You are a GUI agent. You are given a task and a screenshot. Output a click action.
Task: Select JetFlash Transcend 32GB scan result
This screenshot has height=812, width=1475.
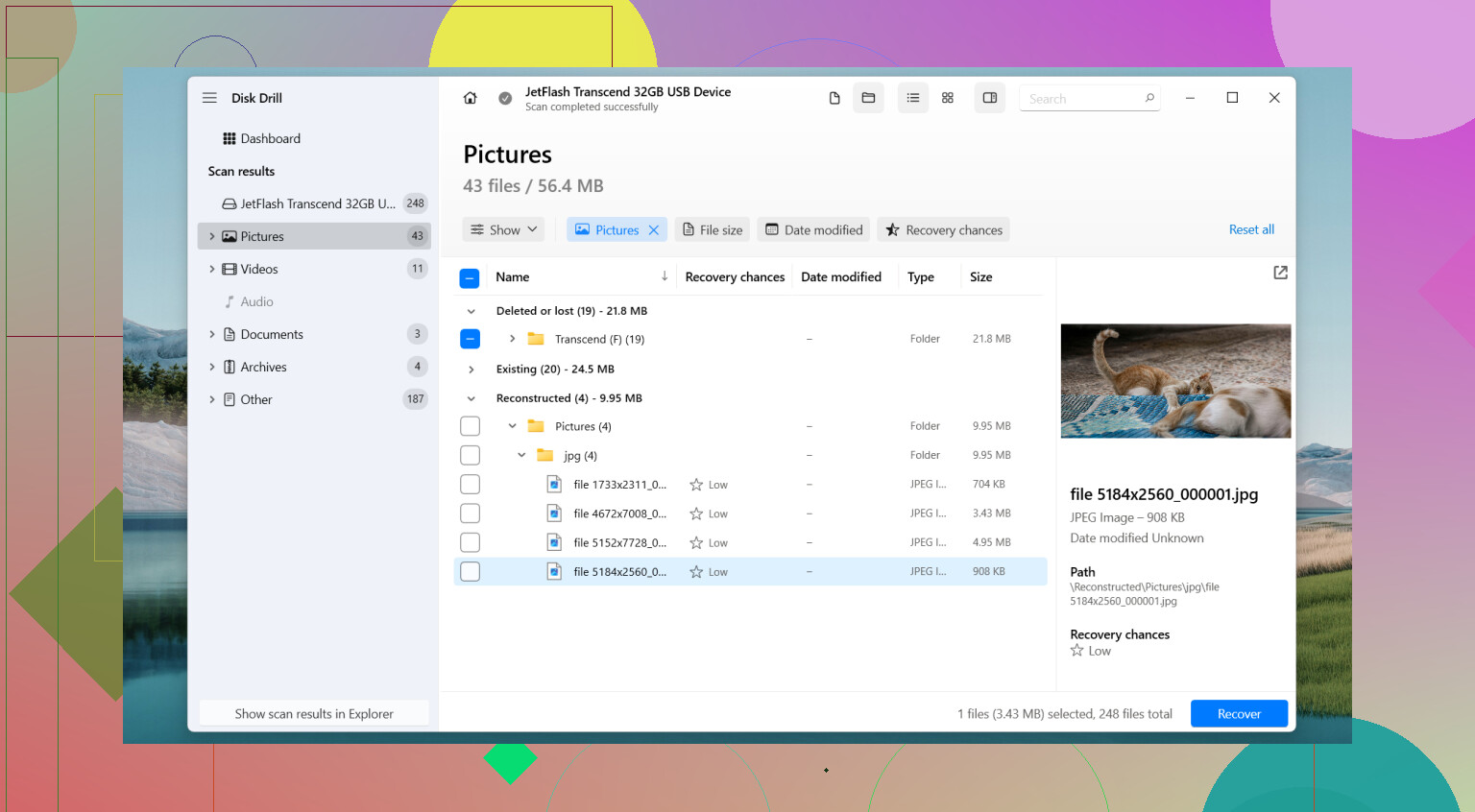click(314, 203)
